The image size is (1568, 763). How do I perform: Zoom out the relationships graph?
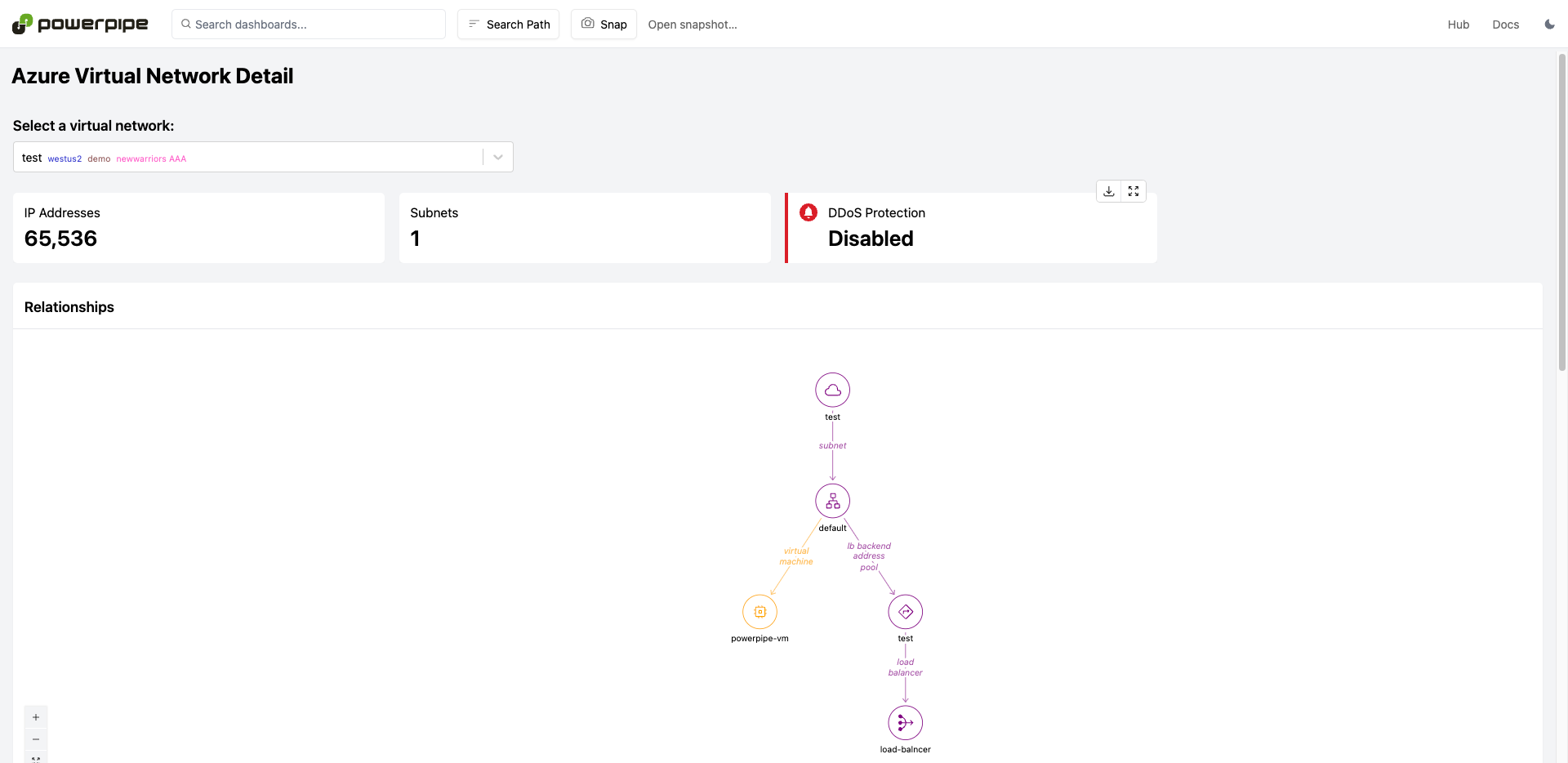click(x=36, y=739)
